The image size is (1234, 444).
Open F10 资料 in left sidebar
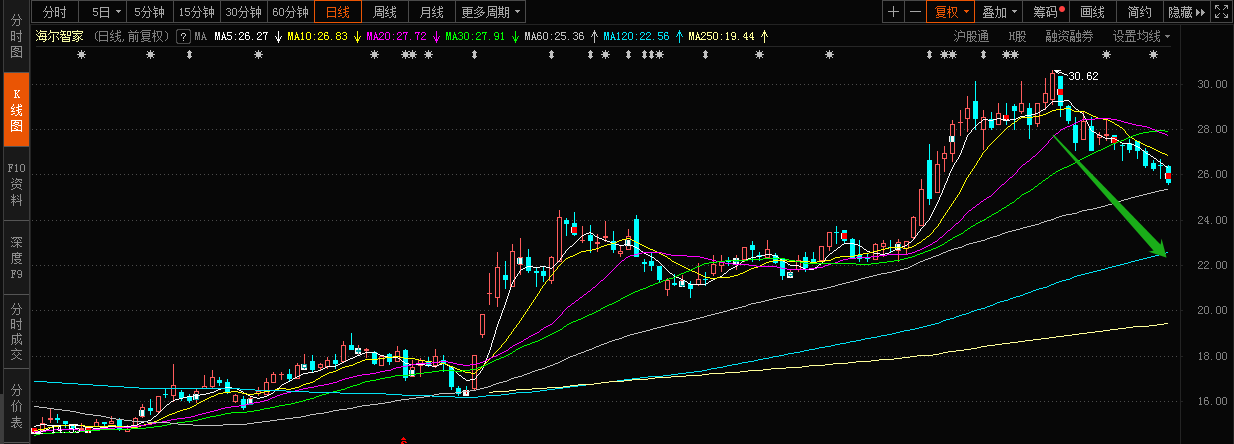16,184
